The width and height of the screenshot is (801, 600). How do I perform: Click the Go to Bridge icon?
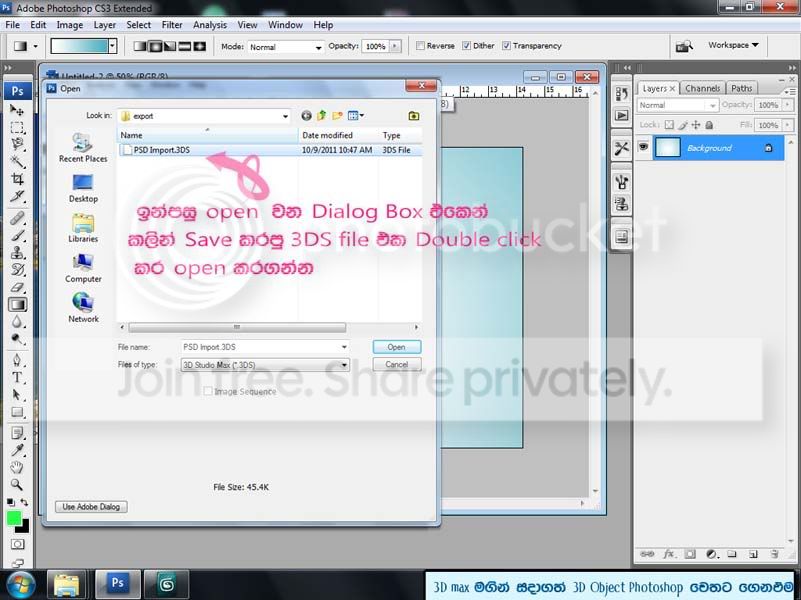pyautogui.click(x=684, y=46)
